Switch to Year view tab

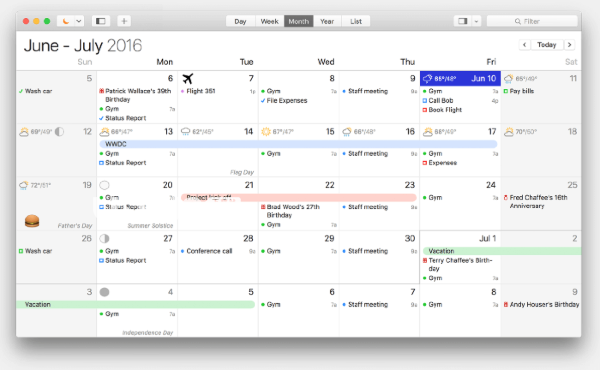(x=327, y=21)
